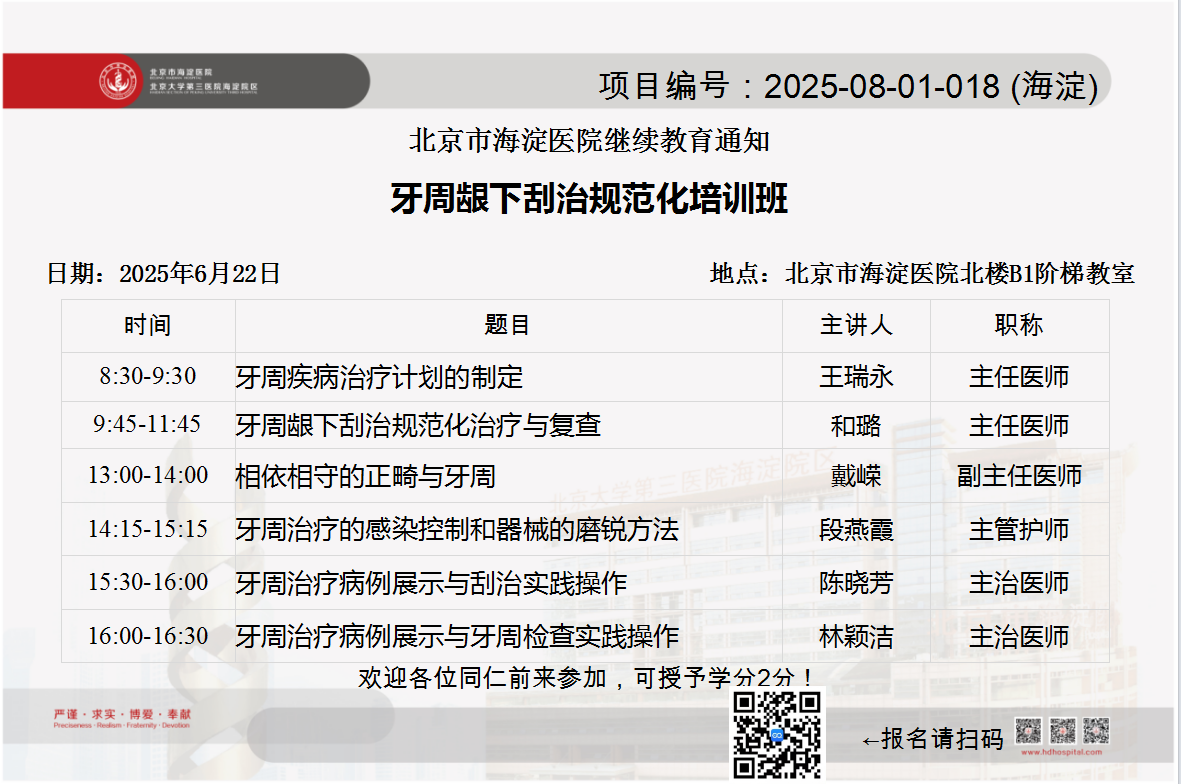Click the large registration QR code
This screenshot has width=1181, height=784.
(x=777, y=734)
